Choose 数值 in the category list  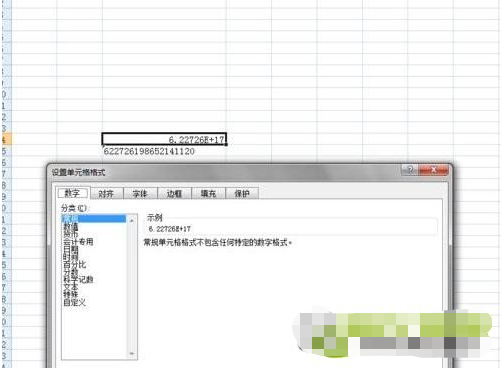(x=71, y=226)
